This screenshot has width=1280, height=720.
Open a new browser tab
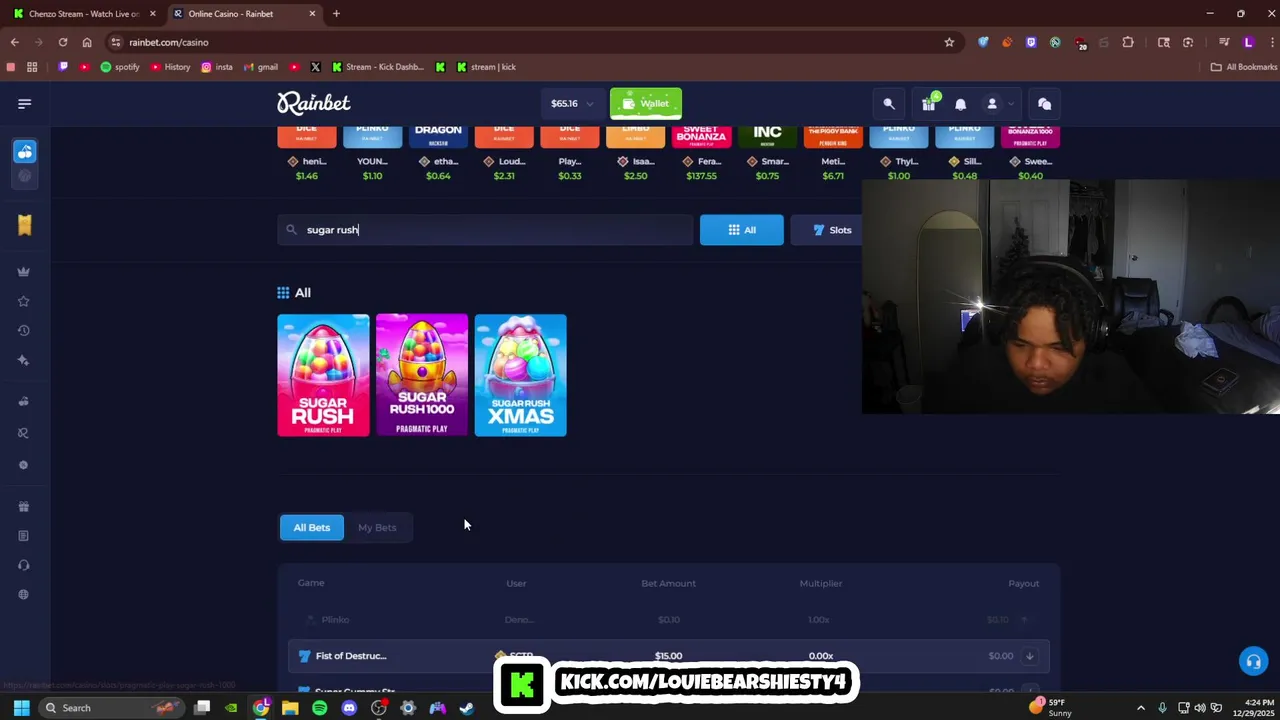click(336, 14)
